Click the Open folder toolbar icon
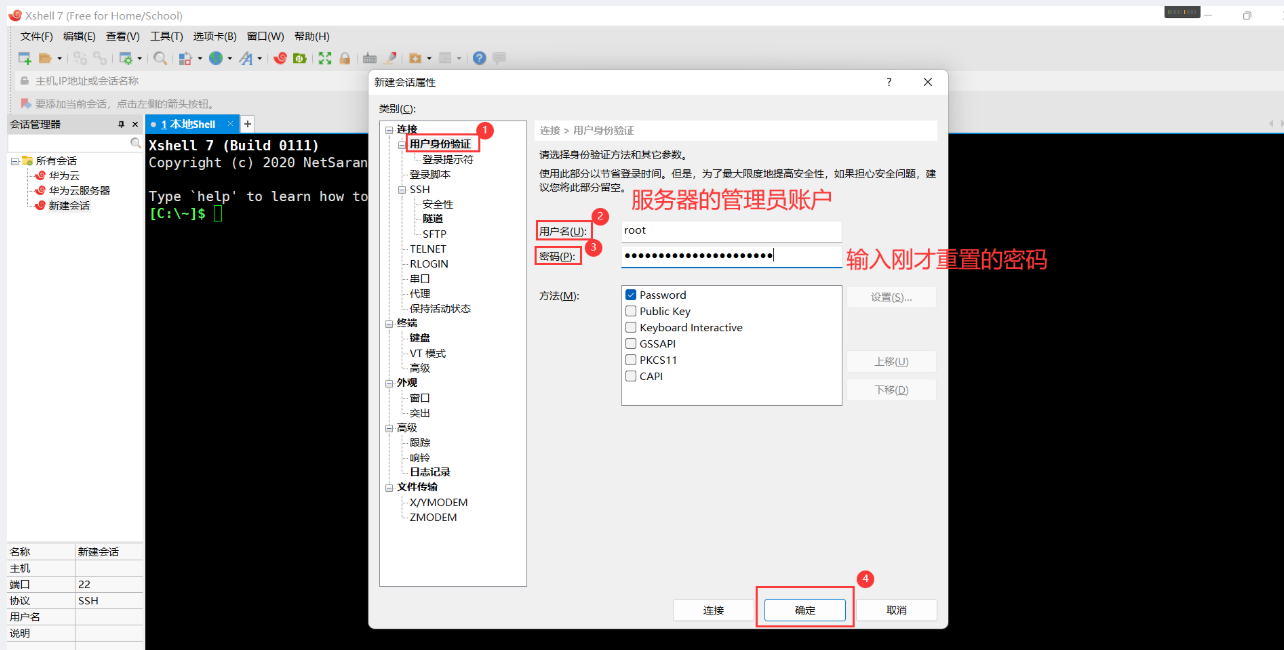The width and height of the screenshot is (1284, 650). (45, 58)
